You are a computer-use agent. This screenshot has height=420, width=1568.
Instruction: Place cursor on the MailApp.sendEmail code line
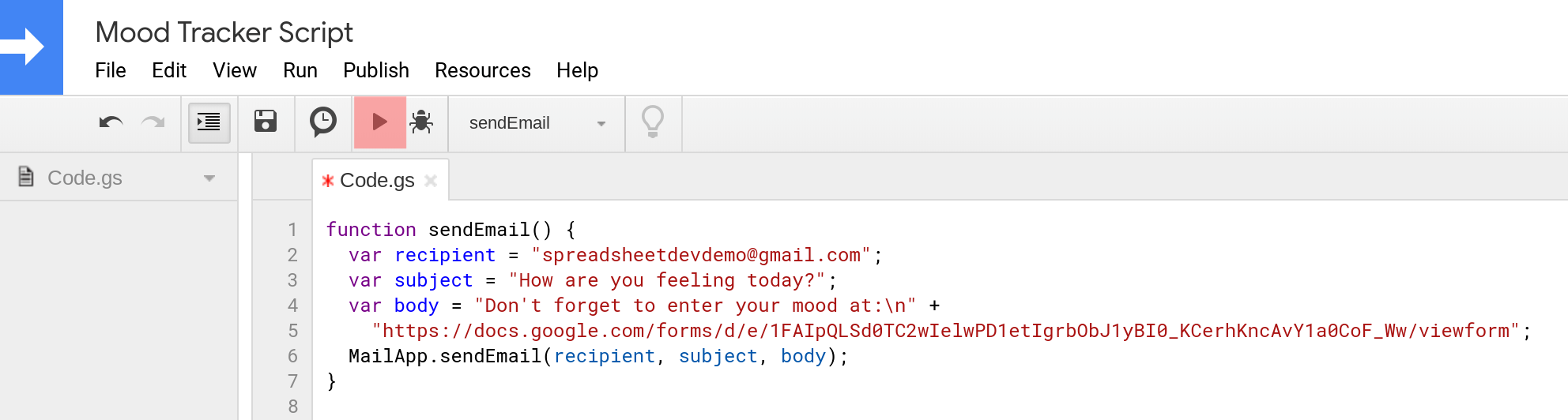[598, 356]
